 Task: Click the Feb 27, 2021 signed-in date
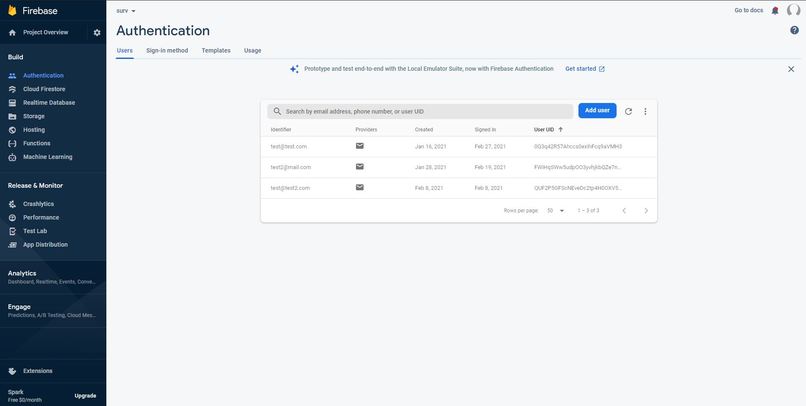(x=490, y=146)
